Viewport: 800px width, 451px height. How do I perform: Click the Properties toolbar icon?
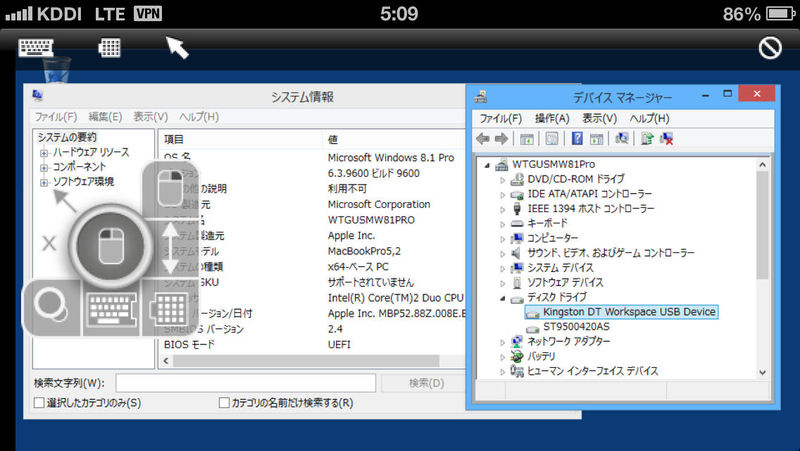tap(552, 139)
